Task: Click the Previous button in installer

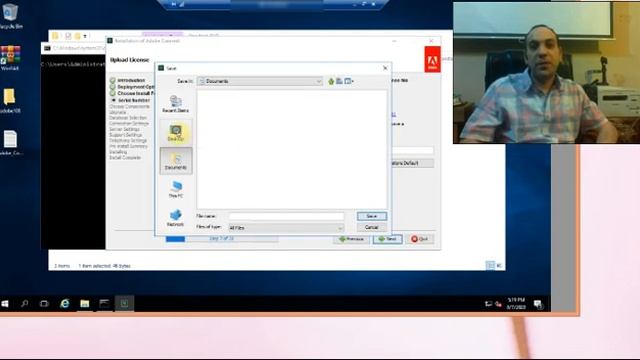Action: pos(351,239)
